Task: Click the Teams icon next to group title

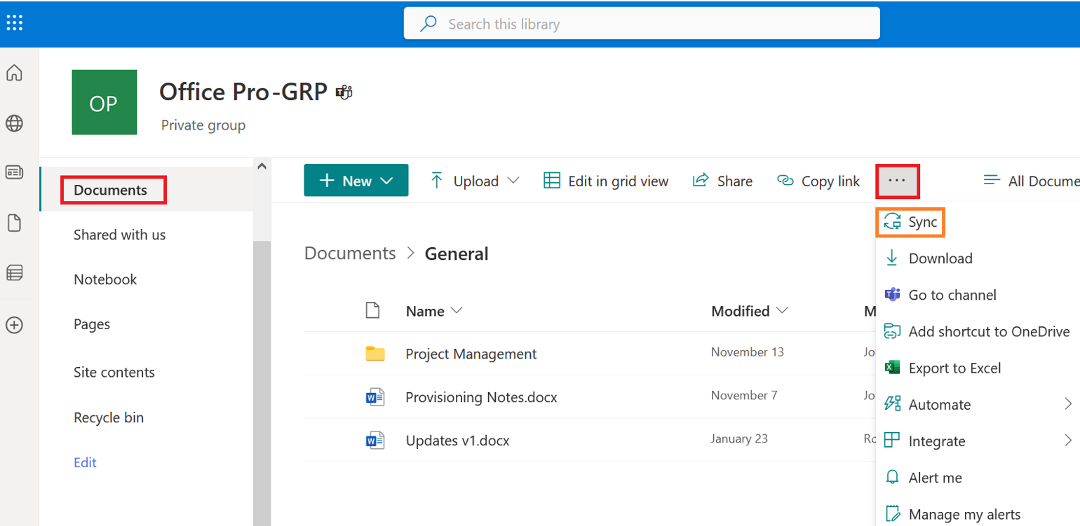Action: pyautogui.click(x=344, y=92)
